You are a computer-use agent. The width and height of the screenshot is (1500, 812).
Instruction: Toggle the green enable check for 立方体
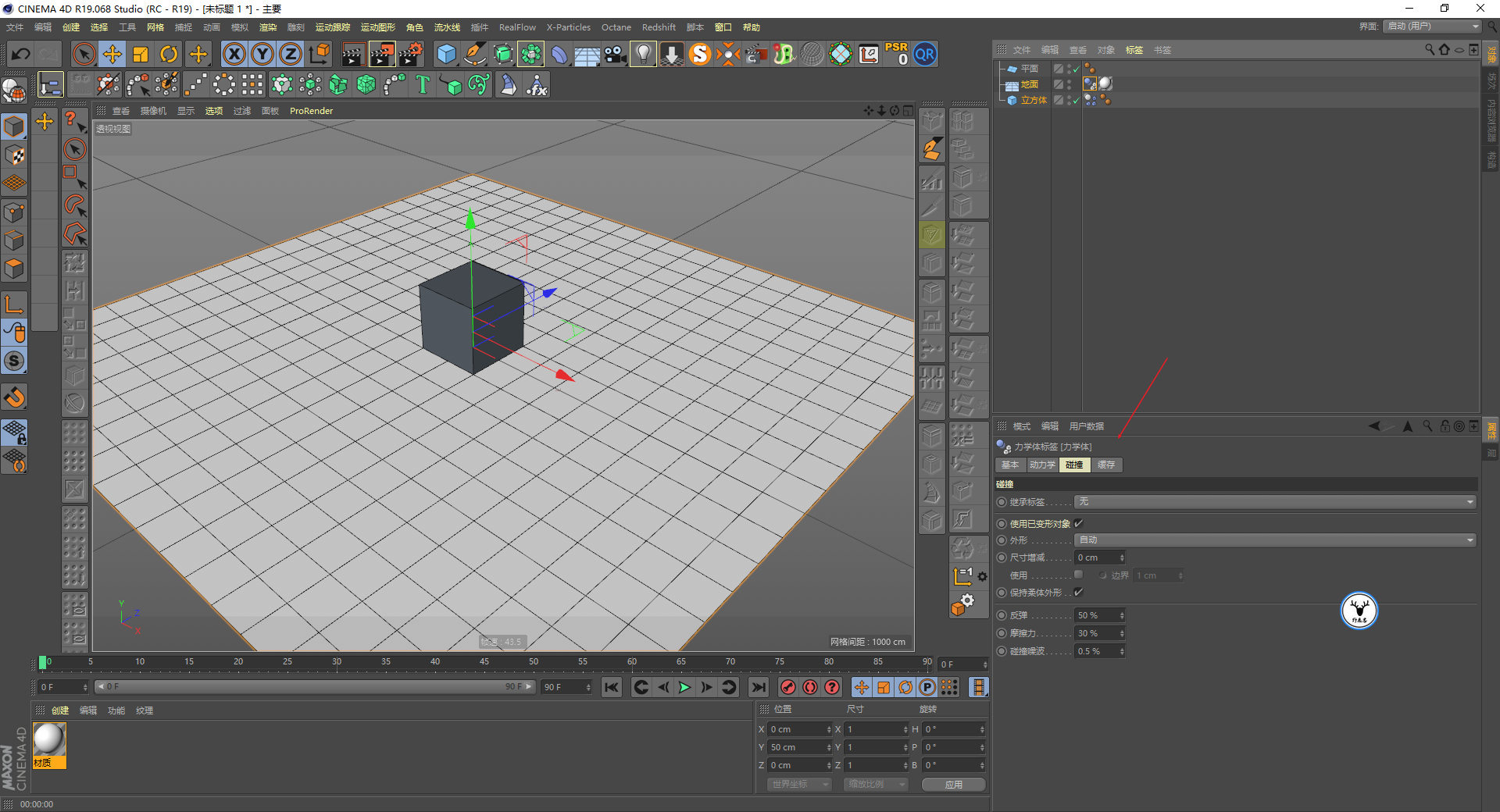tap(1076, 101)
